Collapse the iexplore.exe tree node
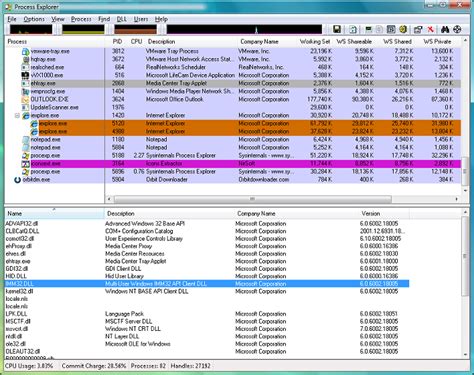This screenshot has width=474, height=375. coord(17,115)
